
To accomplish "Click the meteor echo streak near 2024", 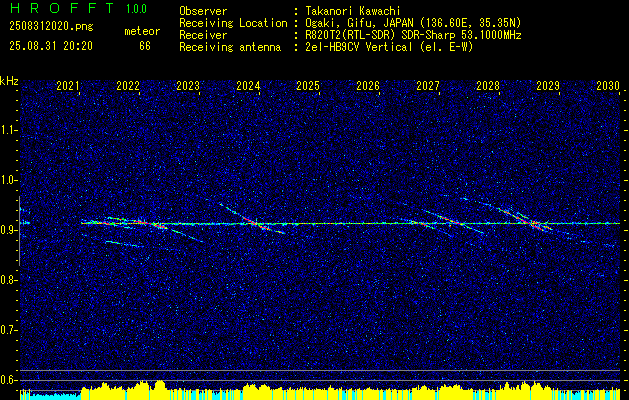I will click(253, 219).
